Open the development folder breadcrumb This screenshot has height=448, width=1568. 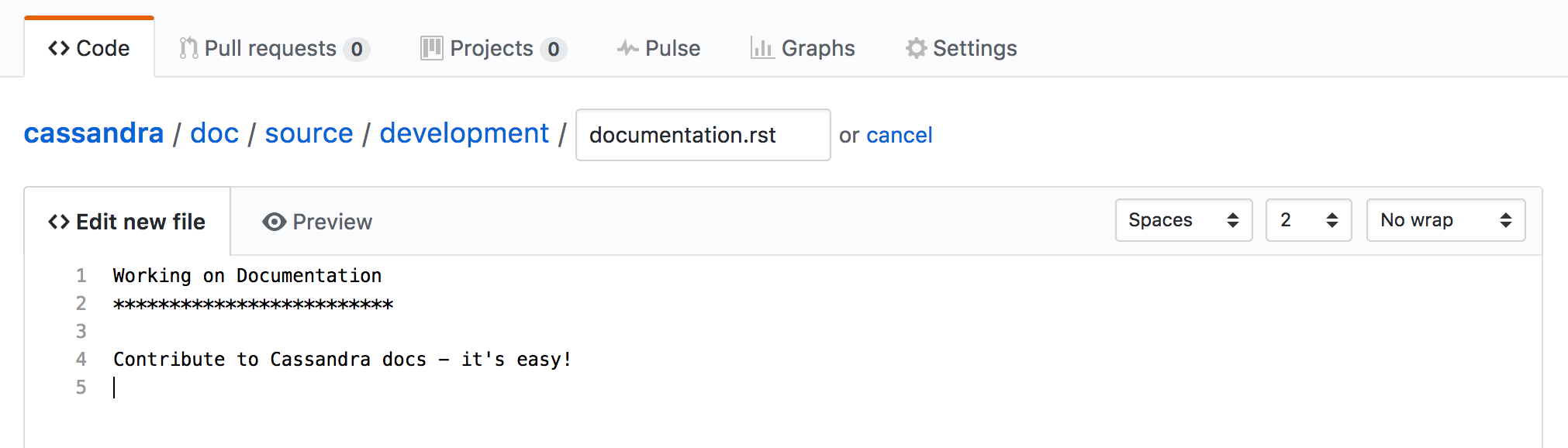464,133
